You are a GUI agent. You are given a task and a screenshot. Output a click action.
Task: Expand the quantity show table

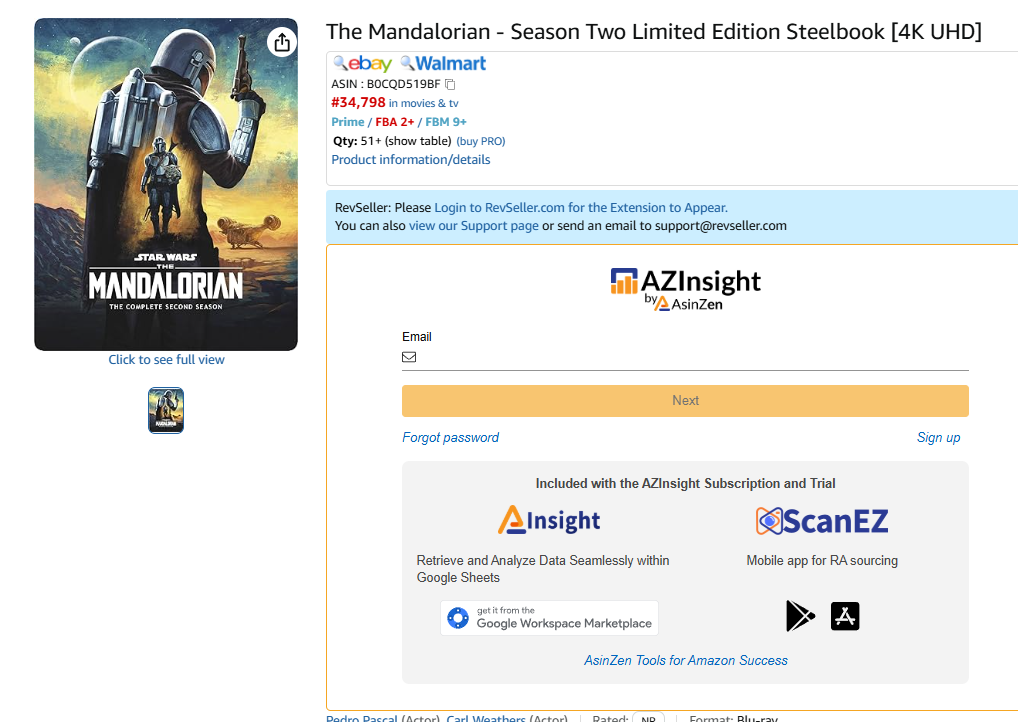(x=418, y=141)
